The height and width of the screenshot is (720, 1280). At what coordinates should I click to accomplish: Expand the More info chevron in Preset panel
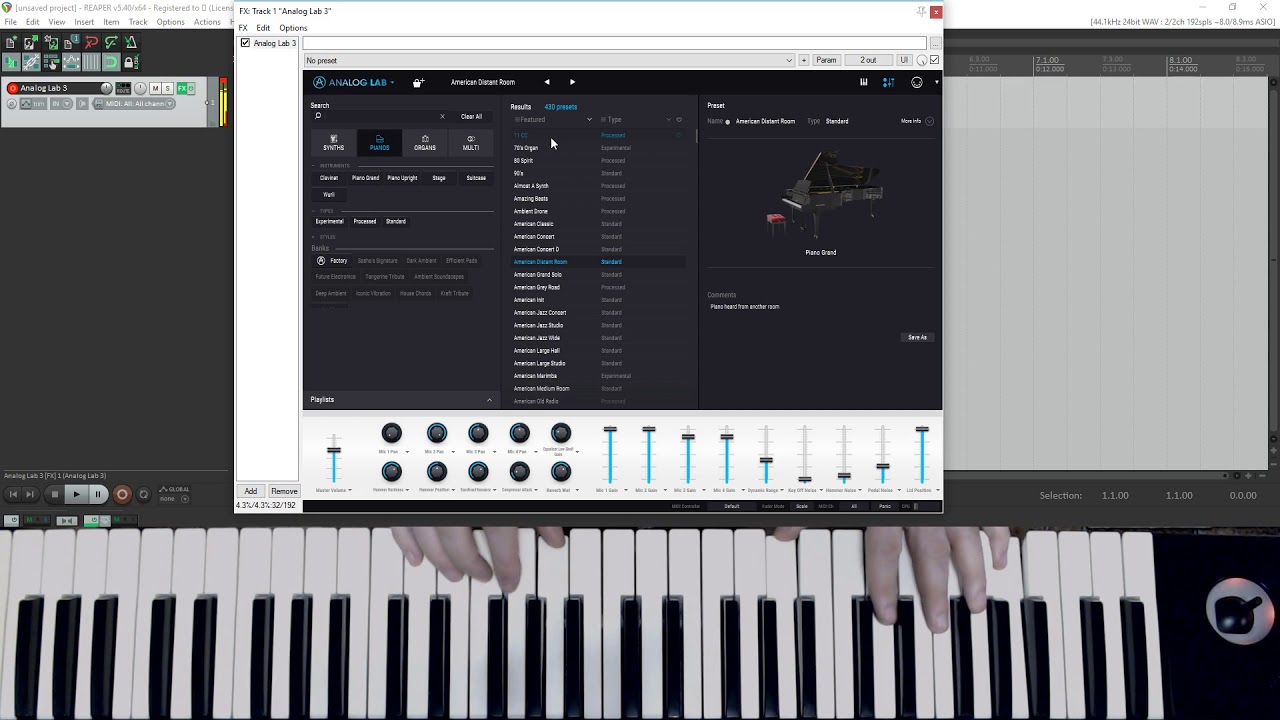pos(929,121)
